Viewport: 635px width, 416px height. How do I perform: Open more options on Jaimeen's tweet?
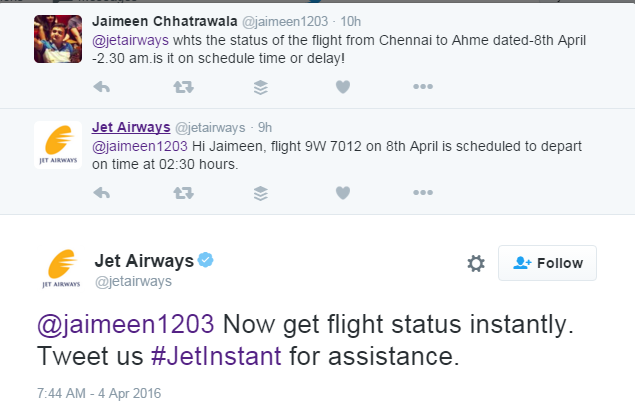tap(423, 87)
